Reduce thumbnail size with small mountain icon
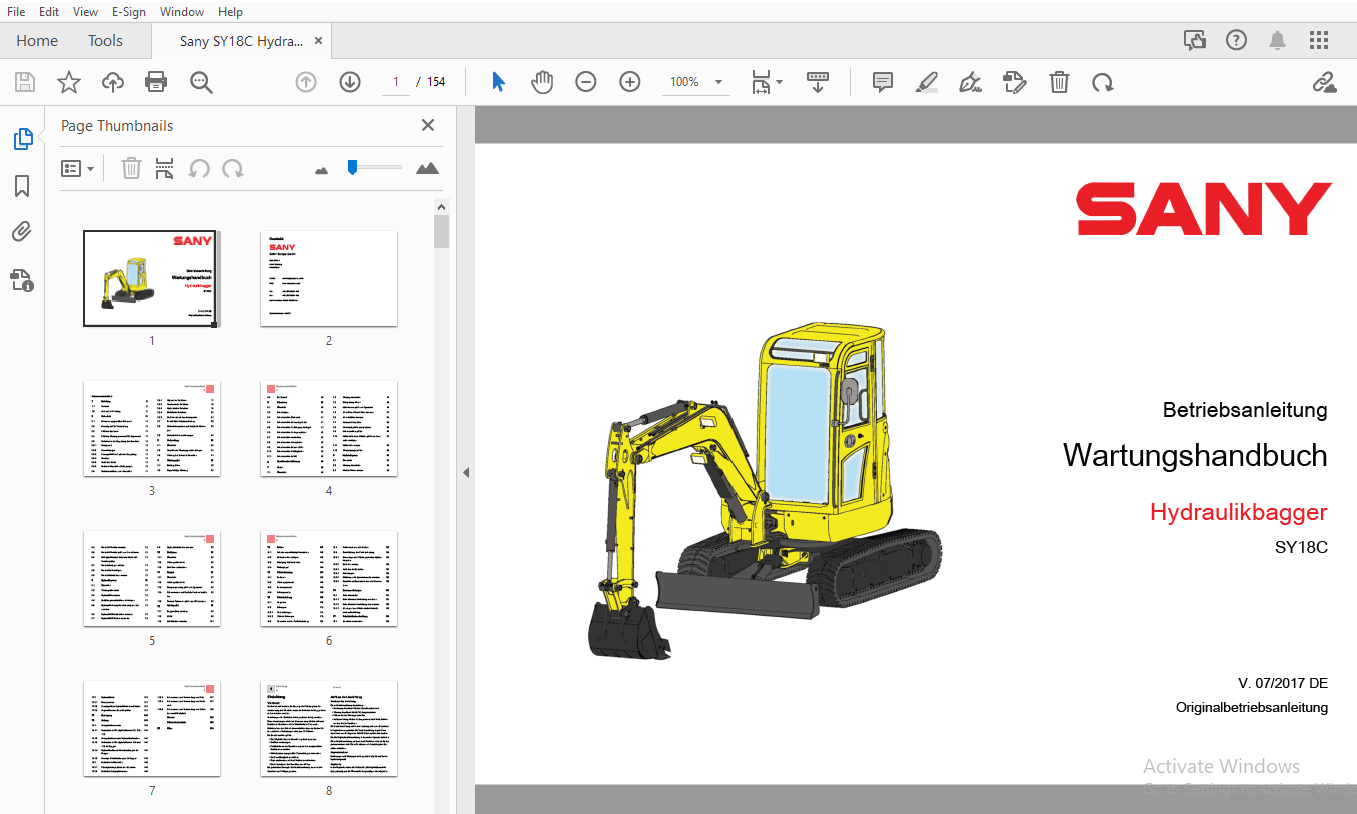The width and height of the screenshot is (1357, 814). point(321,170)
